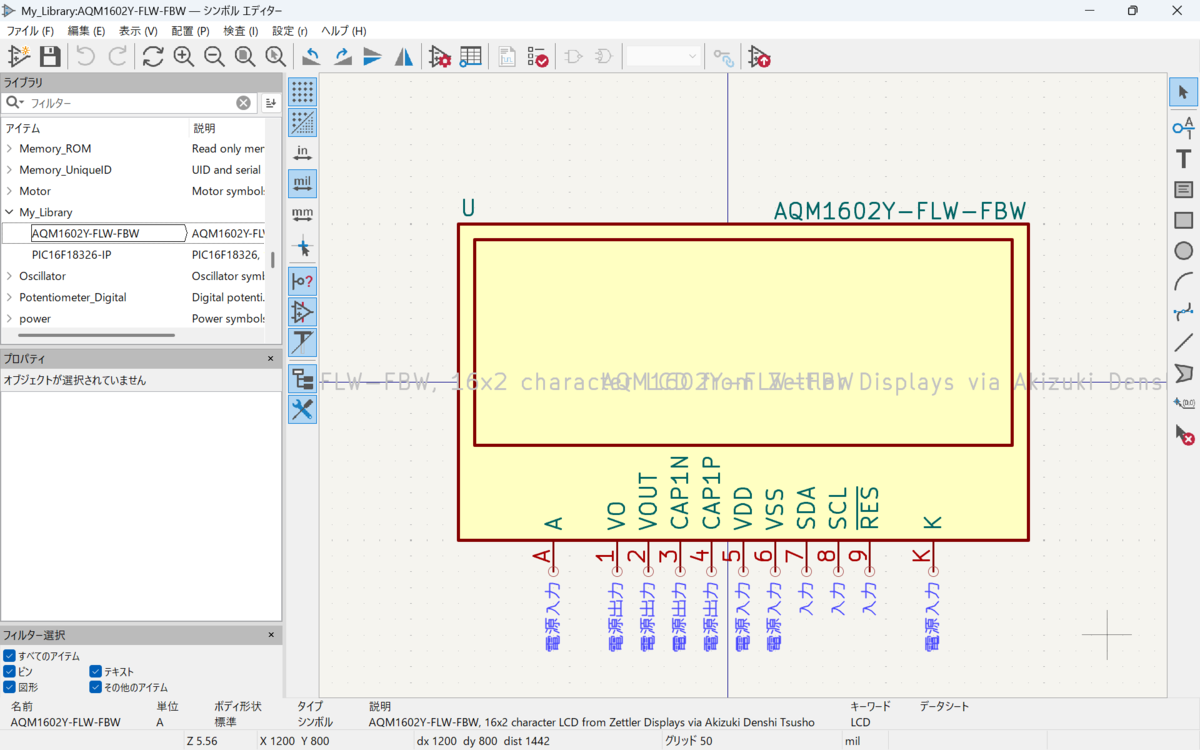Expand the Oscillator library

[x=9, y=276]
